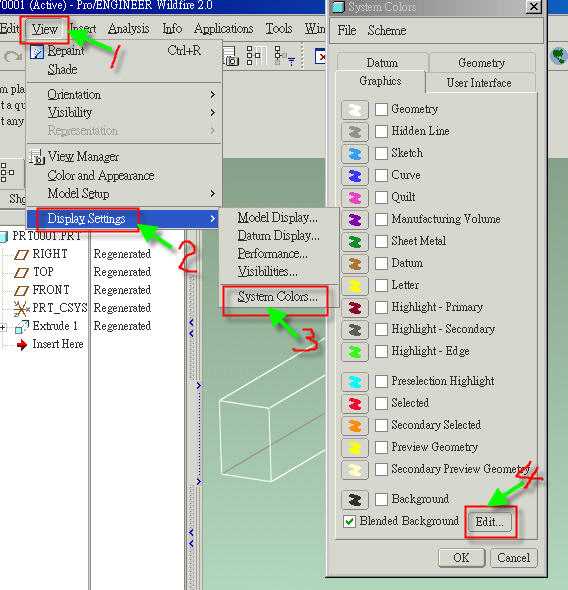Viewport: 568px width, 590px height.
Task: Switch to the Datum tab
Action: tap(382, 62)
